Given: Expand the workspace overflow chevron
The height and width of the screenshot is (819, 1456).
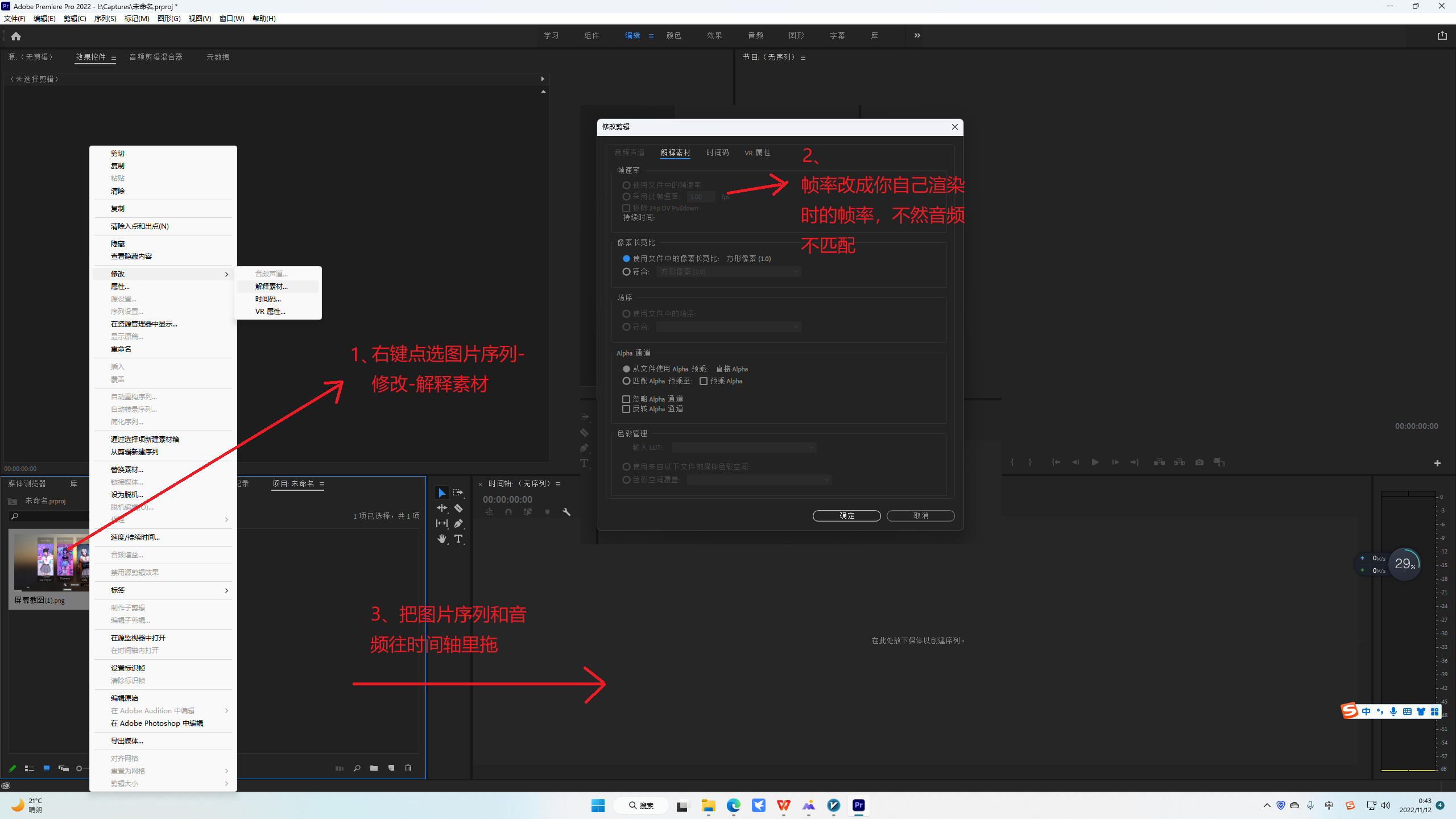Looking at the screenshot, I should coord(917,35).
